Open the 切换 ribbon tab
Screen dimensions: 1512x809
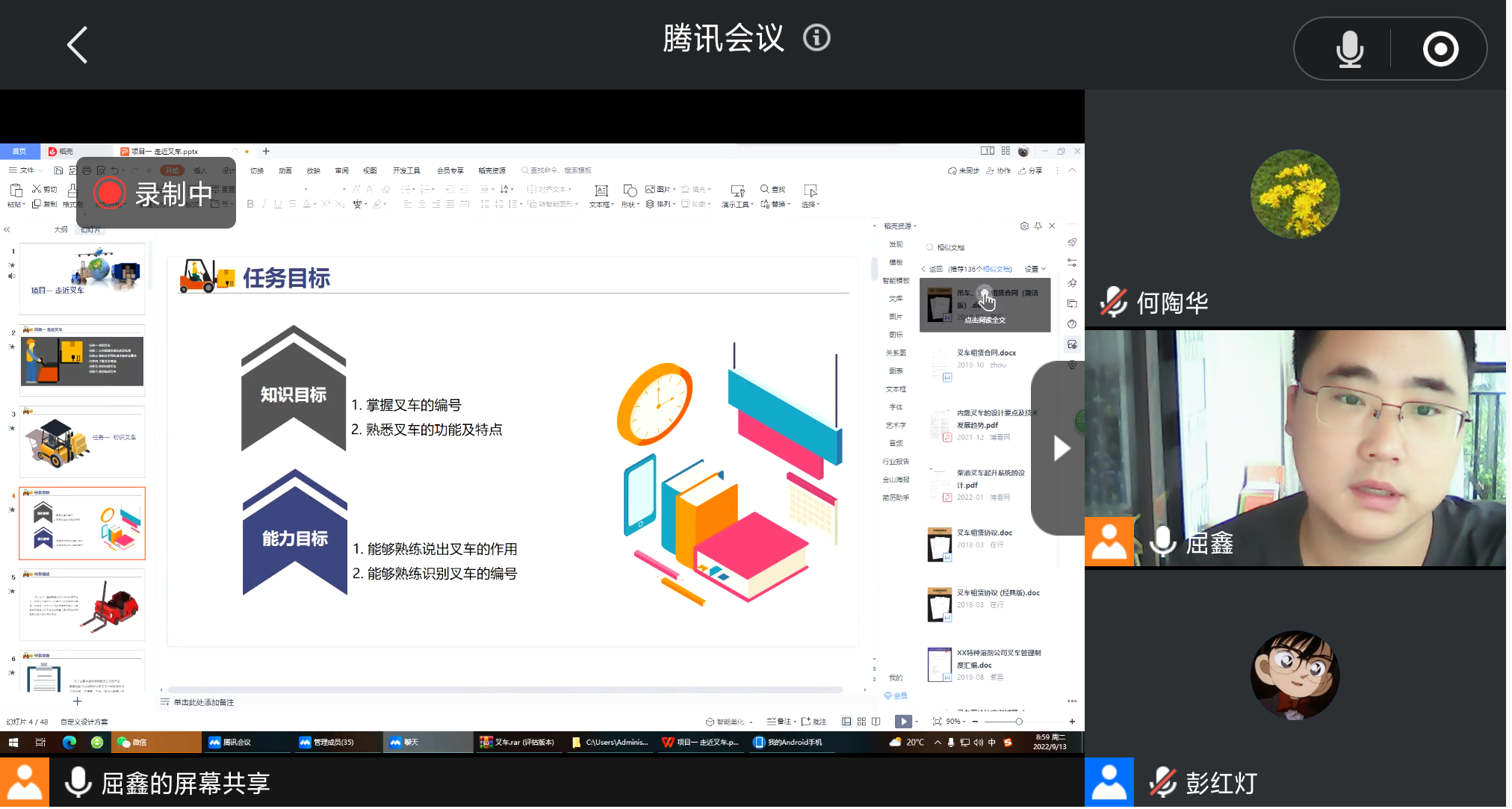[x=257, y=170]
